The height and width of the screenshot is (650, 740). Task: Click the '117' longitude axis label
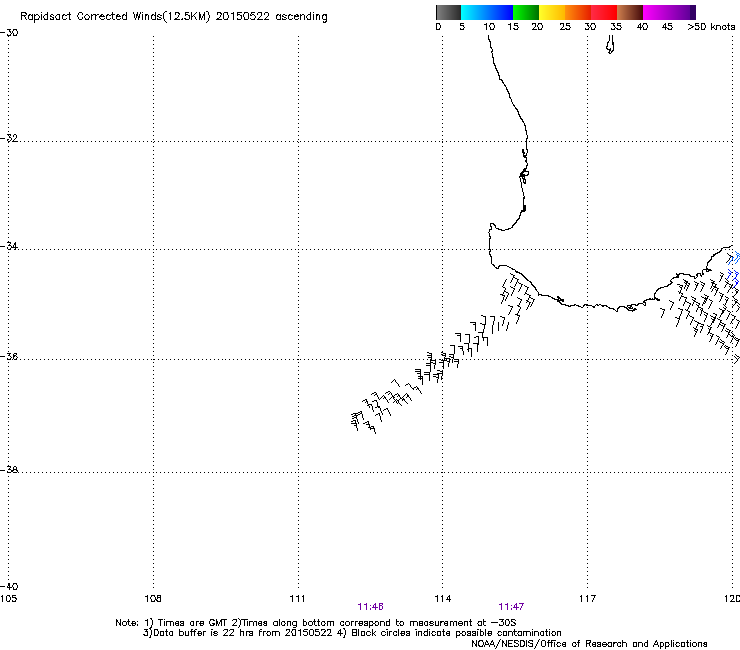587,599
